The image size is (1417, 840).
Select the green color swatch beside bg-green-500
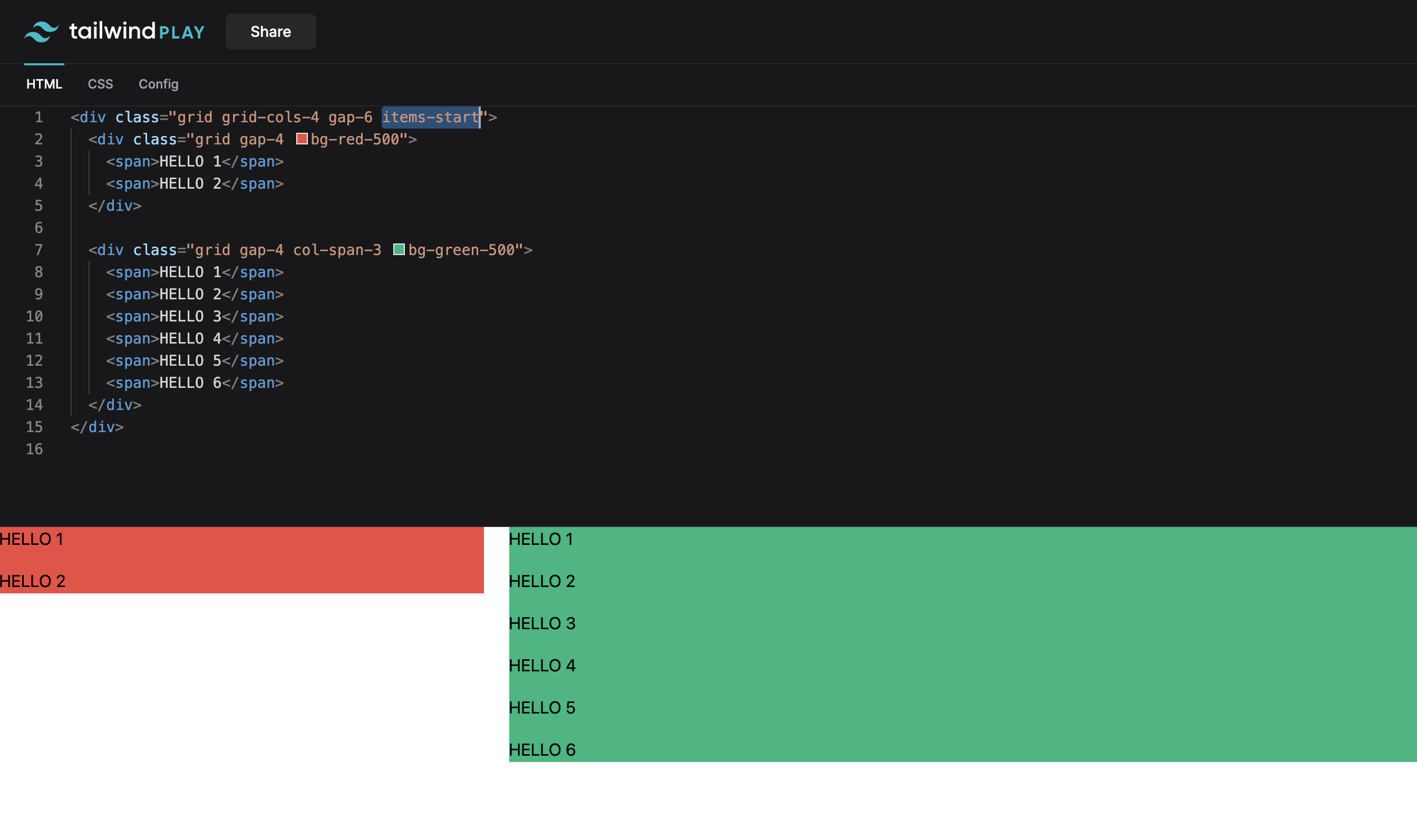(x=400, y=250)
